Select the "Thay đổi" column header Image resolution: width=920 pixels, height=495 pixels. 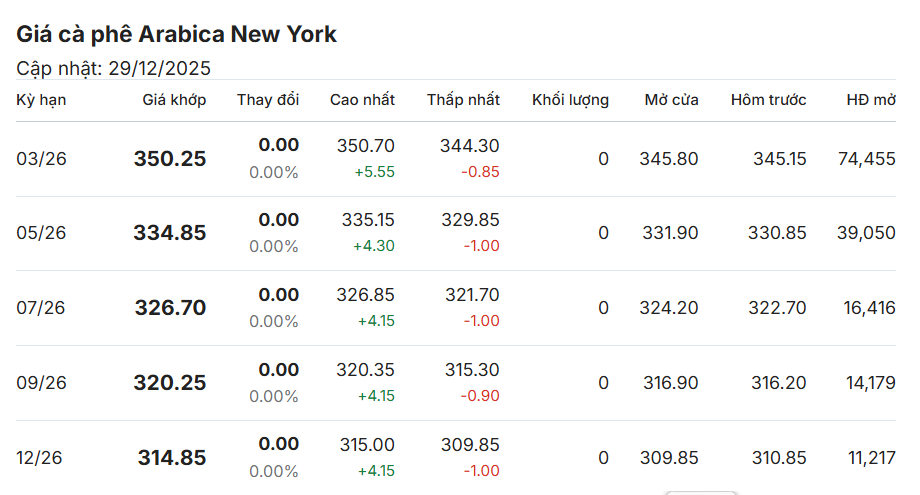coord(268,100)
